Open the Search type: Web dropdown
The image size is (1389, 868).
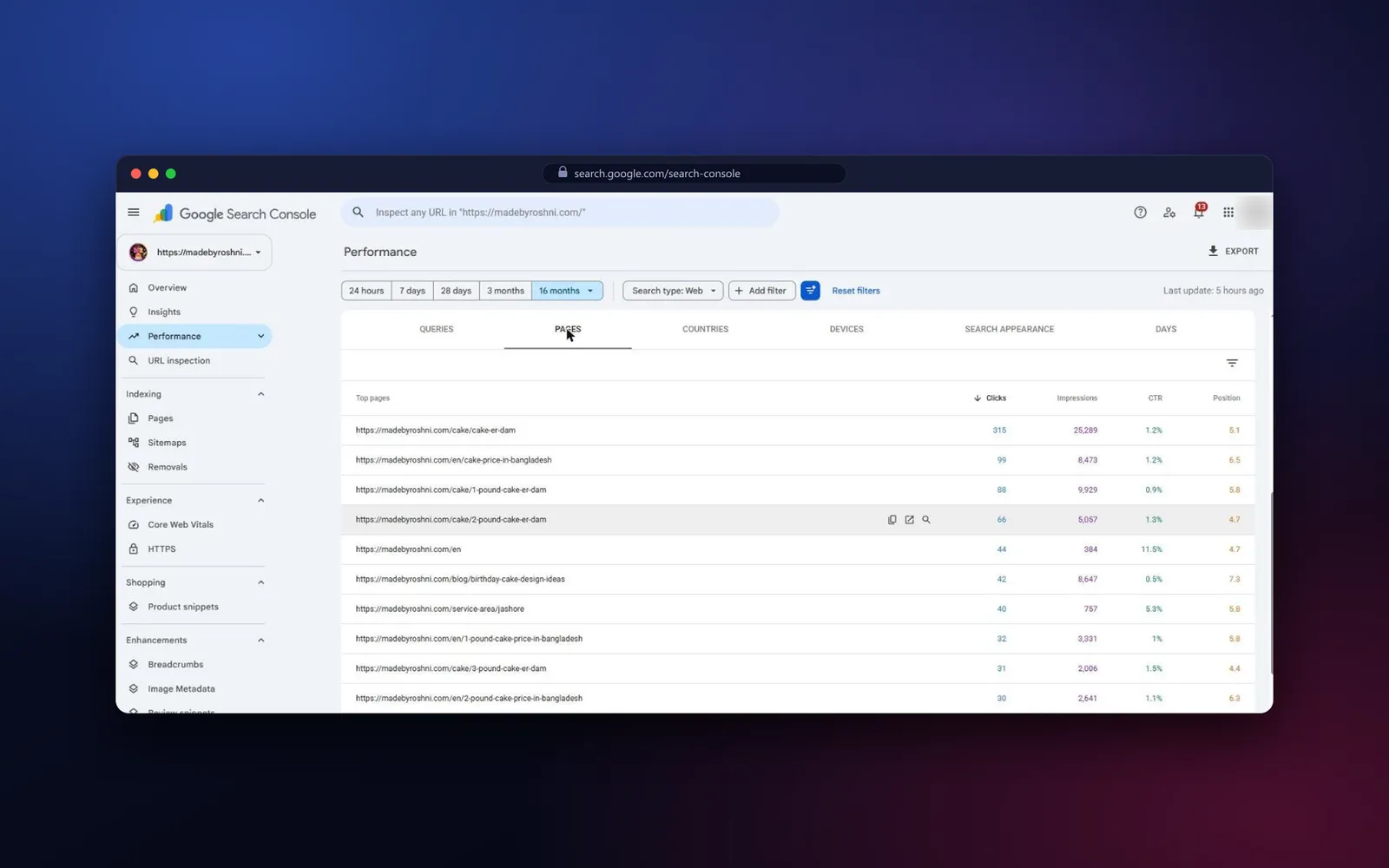[x=673, y=291]
